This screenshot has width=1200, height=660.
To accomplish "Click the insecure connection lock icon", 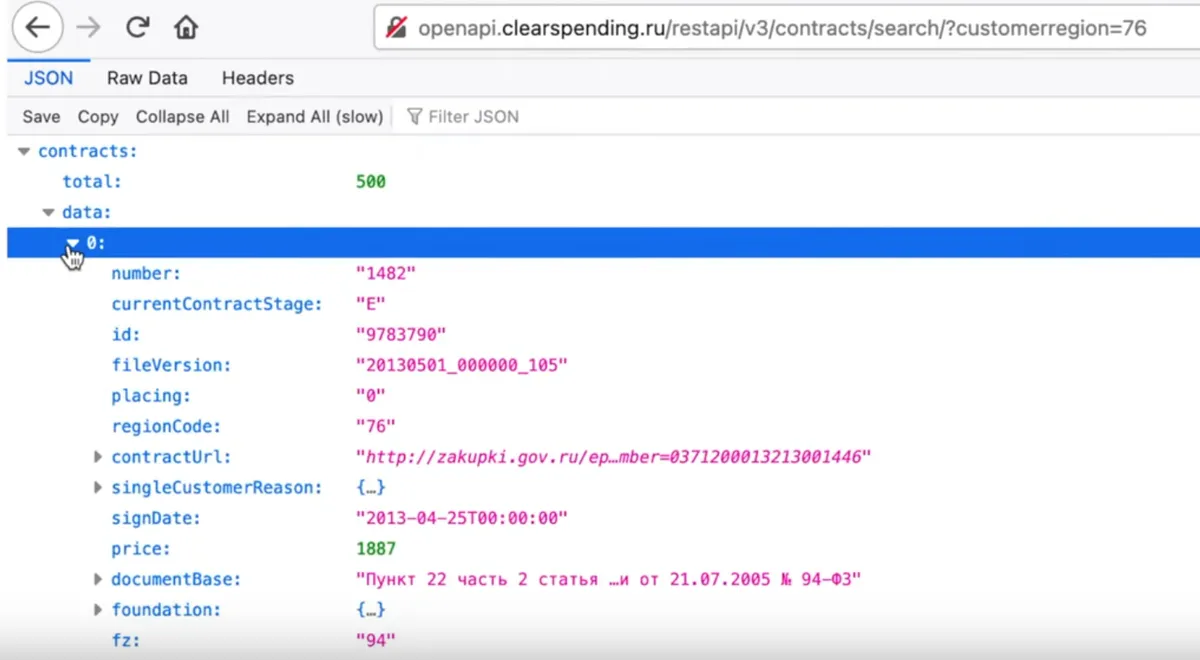I will [397, 28].
